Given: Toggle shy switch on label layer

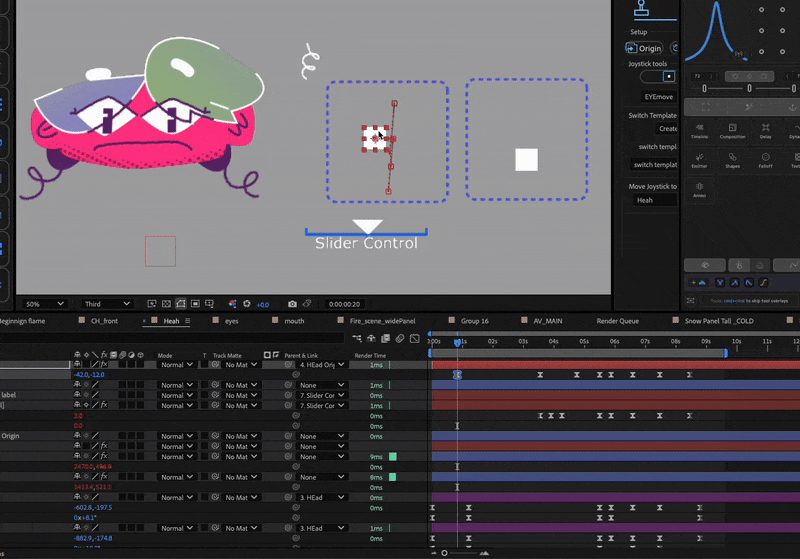Looking at the screenshot, I should [77, 395].
